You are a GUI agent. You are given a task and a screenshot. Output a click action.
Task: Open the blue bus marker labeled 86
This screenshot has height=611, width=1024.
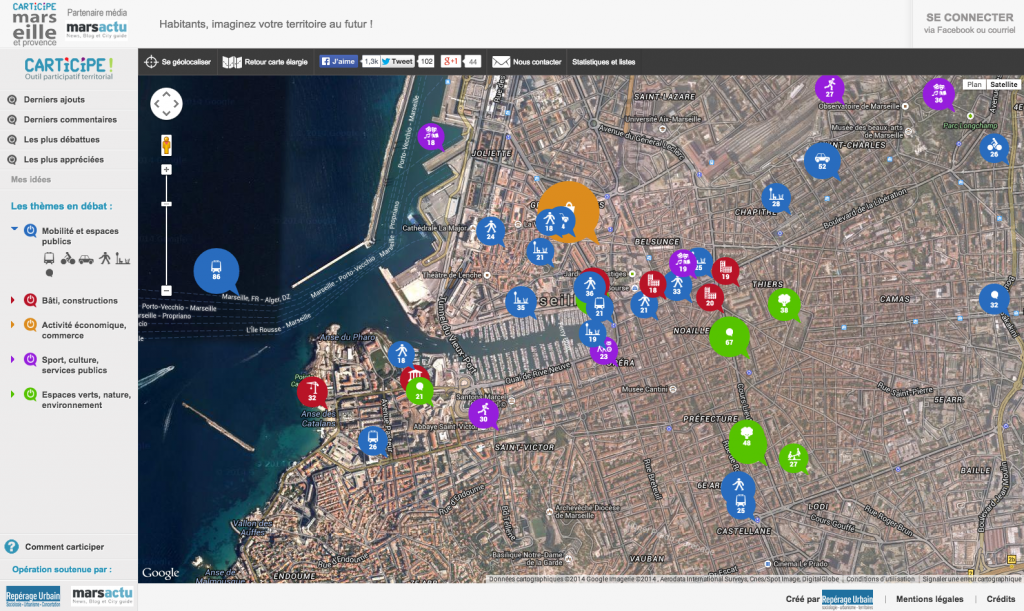pyautogui.click(x=216, y=269)
